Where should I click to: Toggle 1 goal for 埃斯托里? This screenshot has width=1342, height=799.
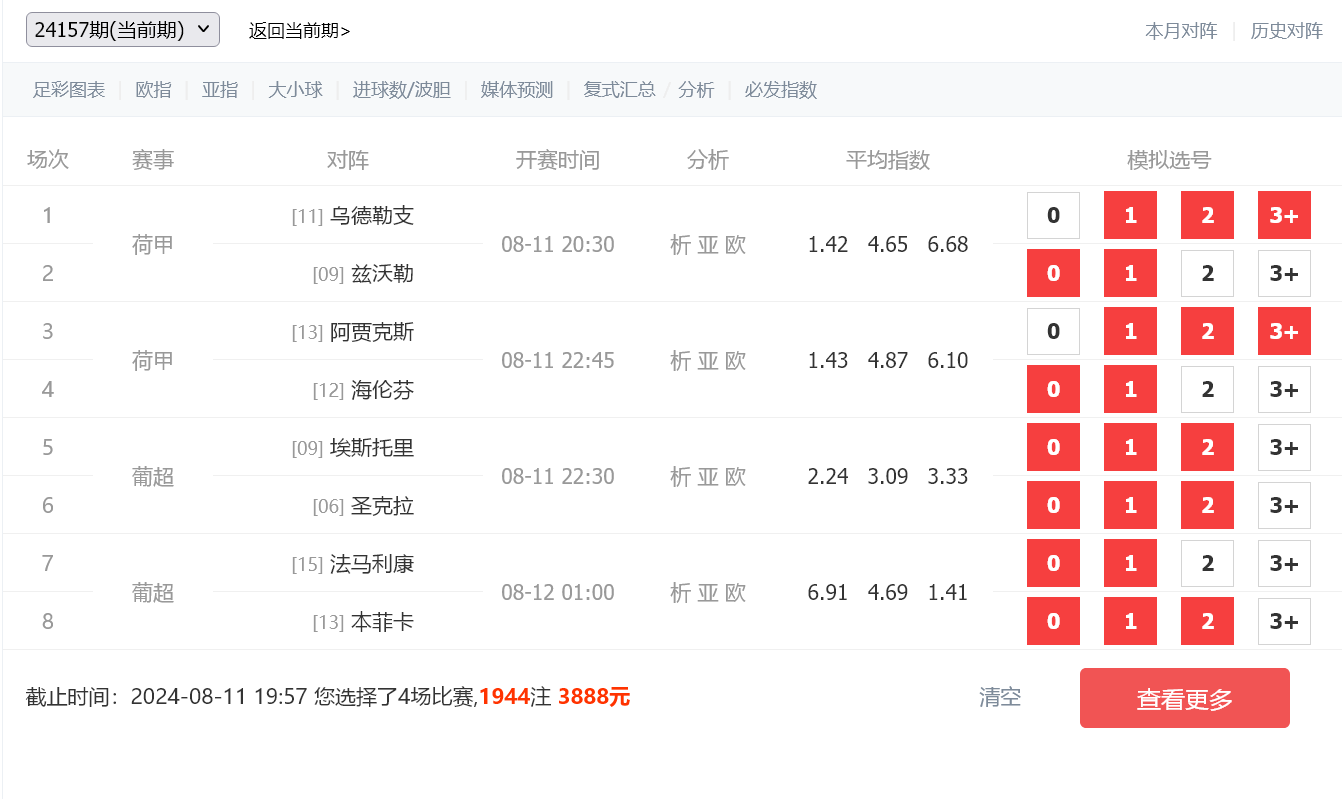[x=1130, y=448]
